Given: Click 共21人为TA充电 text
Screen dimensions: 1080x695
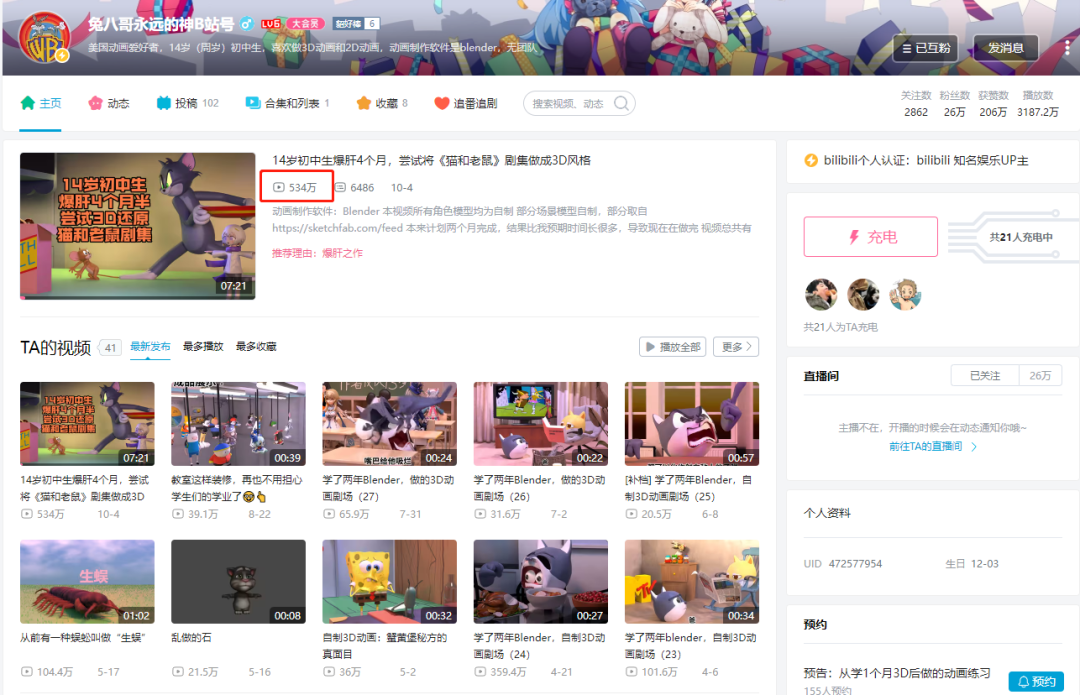Looking at the screenshot, I should click(840, 328).
